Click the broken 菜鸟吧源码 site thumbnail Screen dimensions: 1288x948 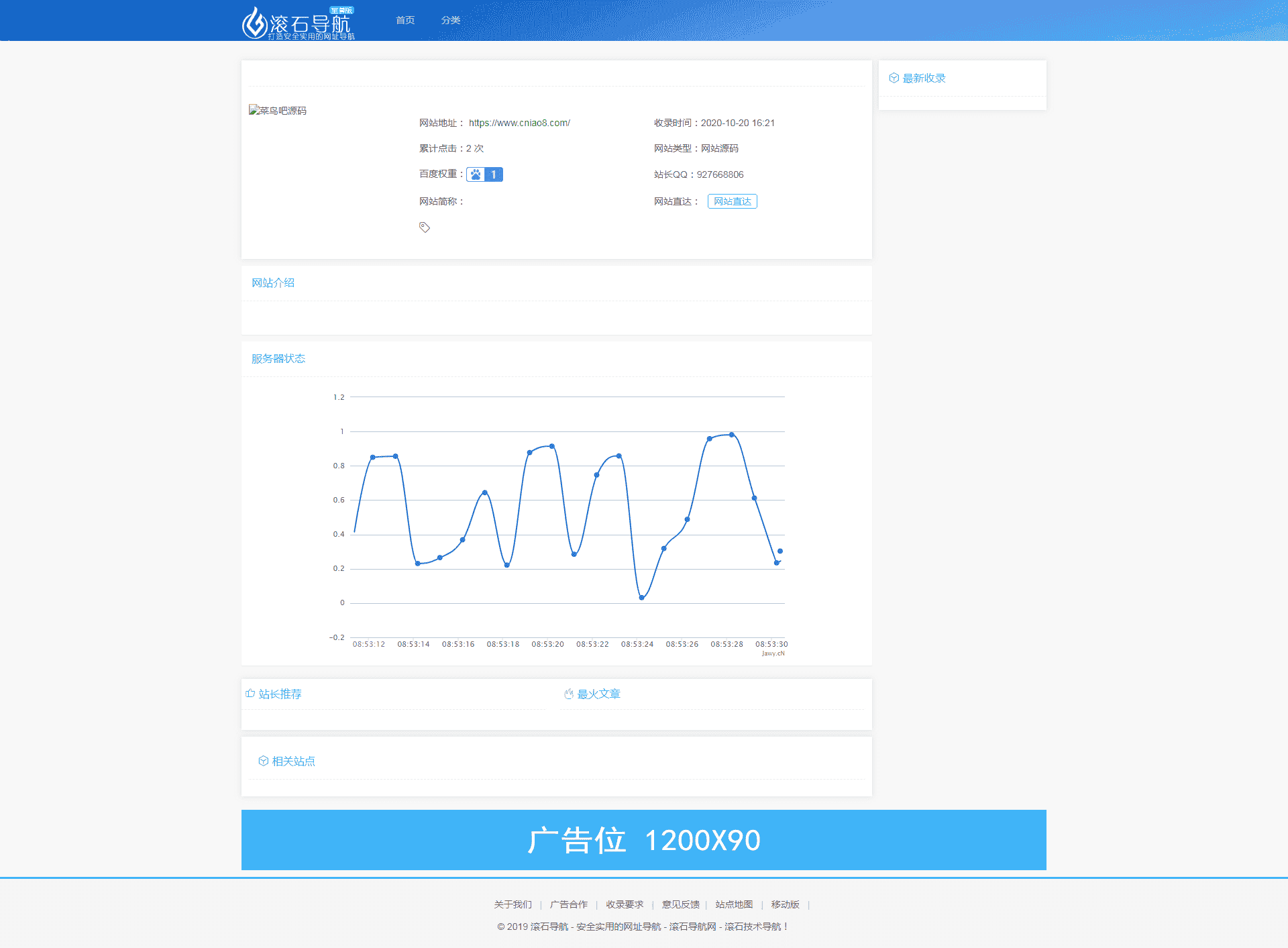click(x=277, y=111)
